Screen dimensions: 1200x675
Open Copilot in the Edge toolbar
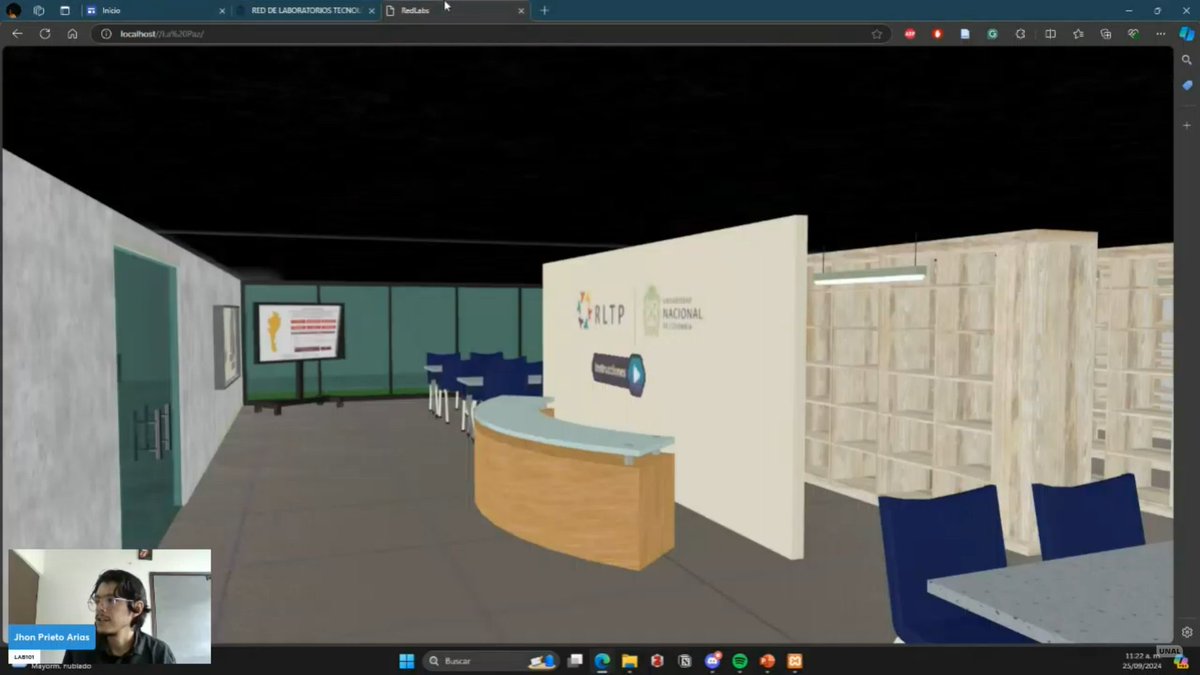click(x=1187, y=33)
